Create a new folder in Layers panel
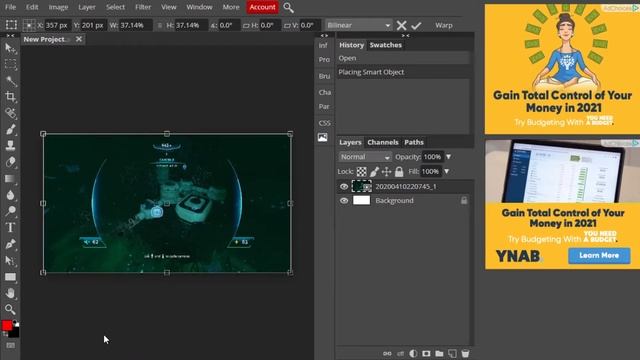This screenshot has width=640, height=360. [x=439, y=353]
